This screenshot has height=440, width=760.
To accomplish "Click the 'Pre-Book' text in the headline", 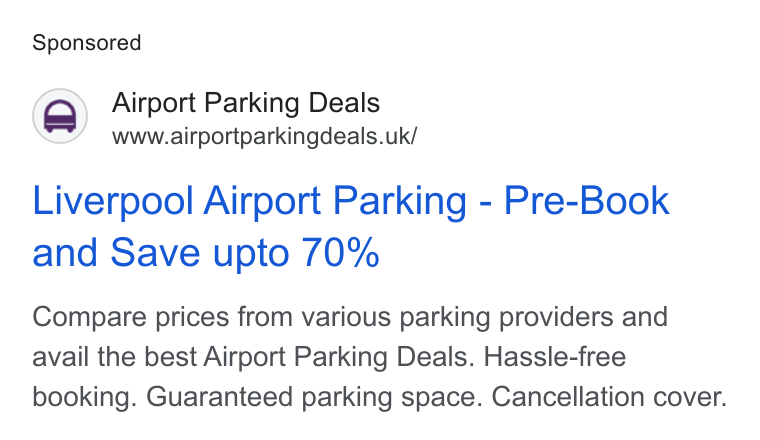I will pyautogui.click(x=586, y=200).
